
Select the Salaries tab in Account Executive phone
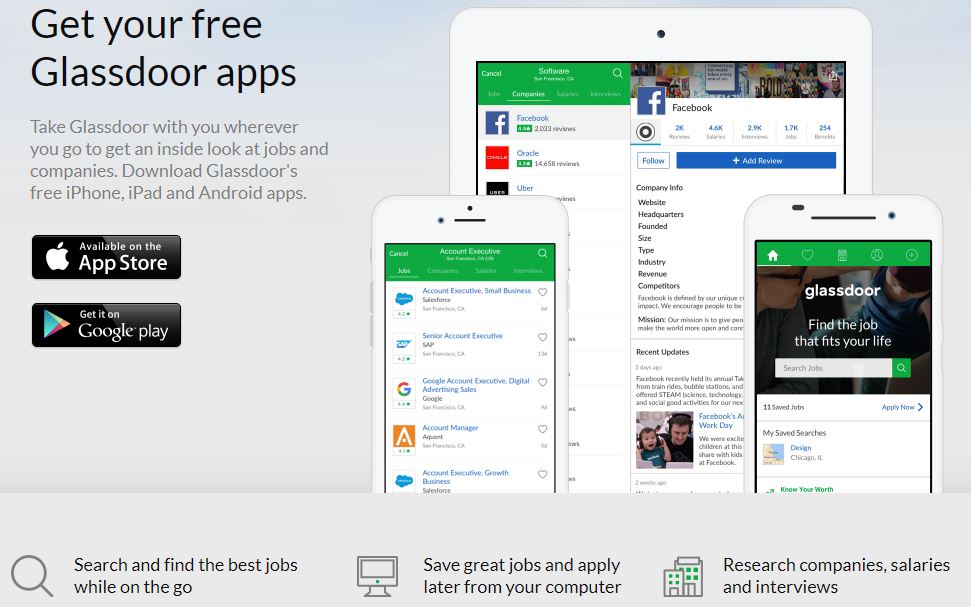point(486,271)
